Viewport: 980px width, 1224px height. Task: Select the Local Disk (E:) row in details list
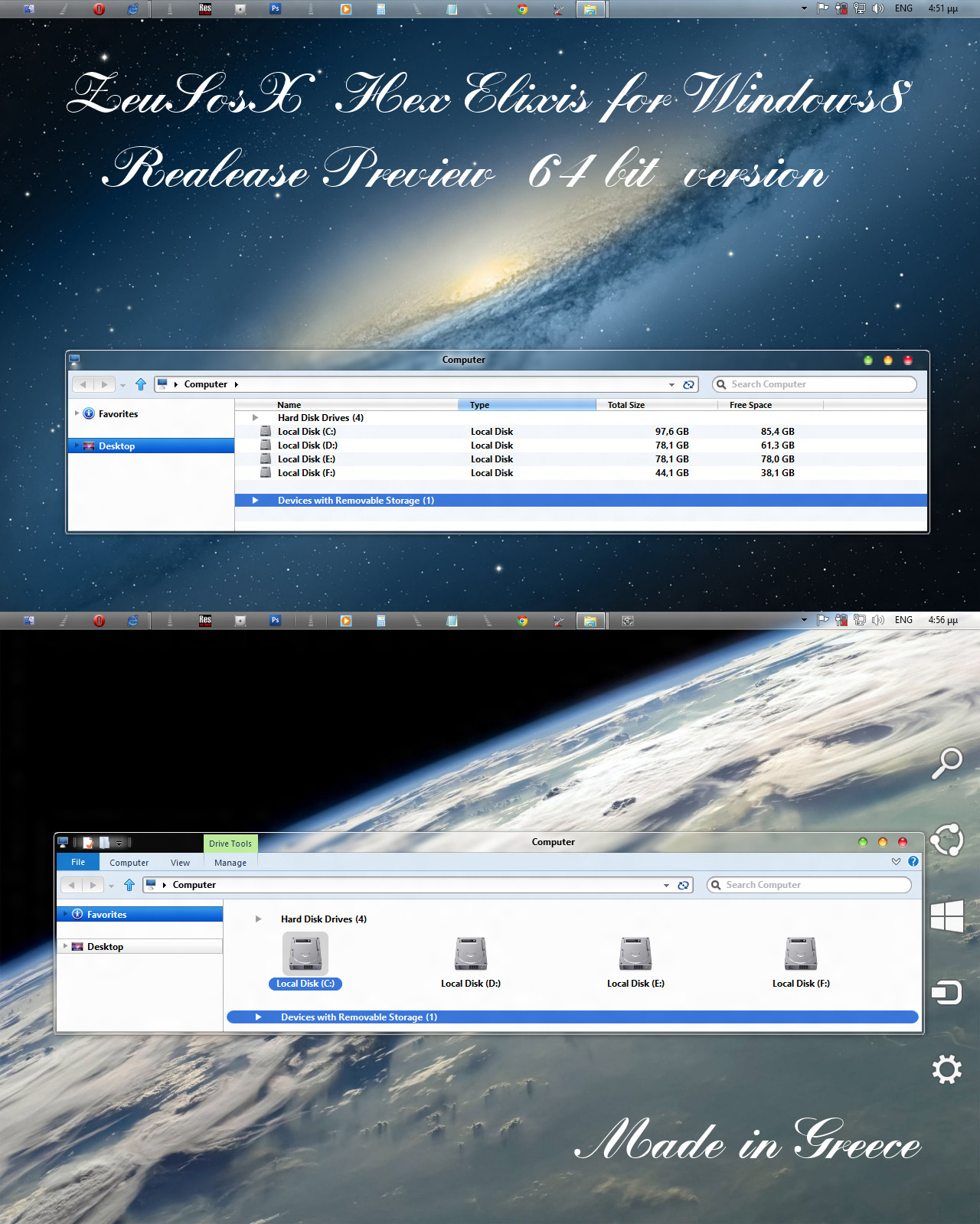click(581, 459)
